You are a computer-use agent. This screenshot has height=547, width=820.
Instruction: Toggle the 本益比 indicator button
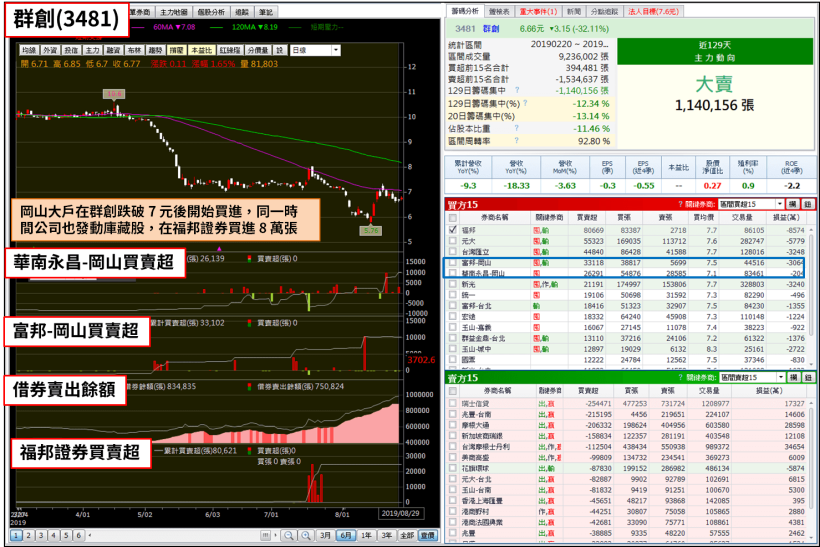[201, 50]
